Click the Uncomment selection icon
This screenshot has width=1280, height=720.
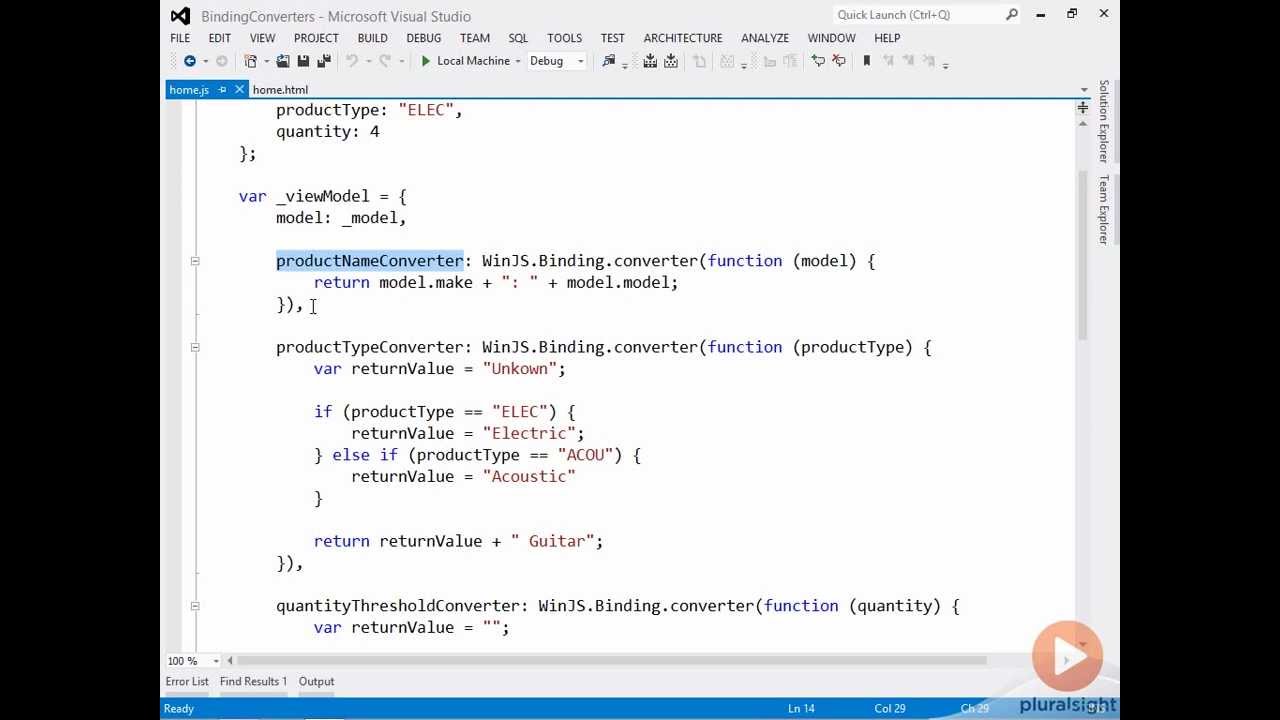tap(838, 61)
